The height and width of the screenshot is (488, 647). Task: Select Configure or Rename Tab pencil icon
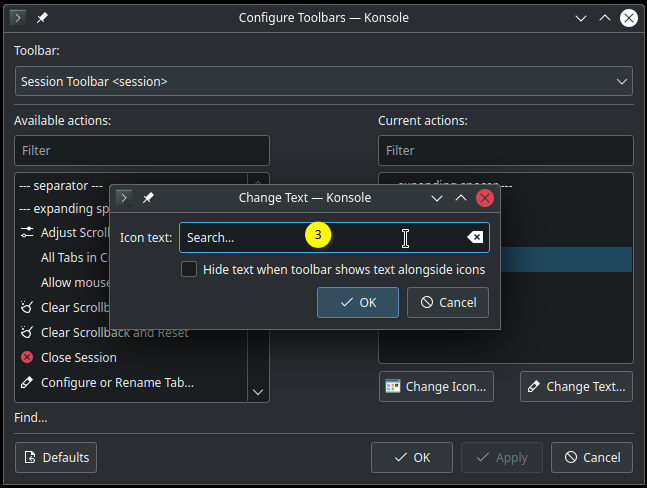click(27, 382)
